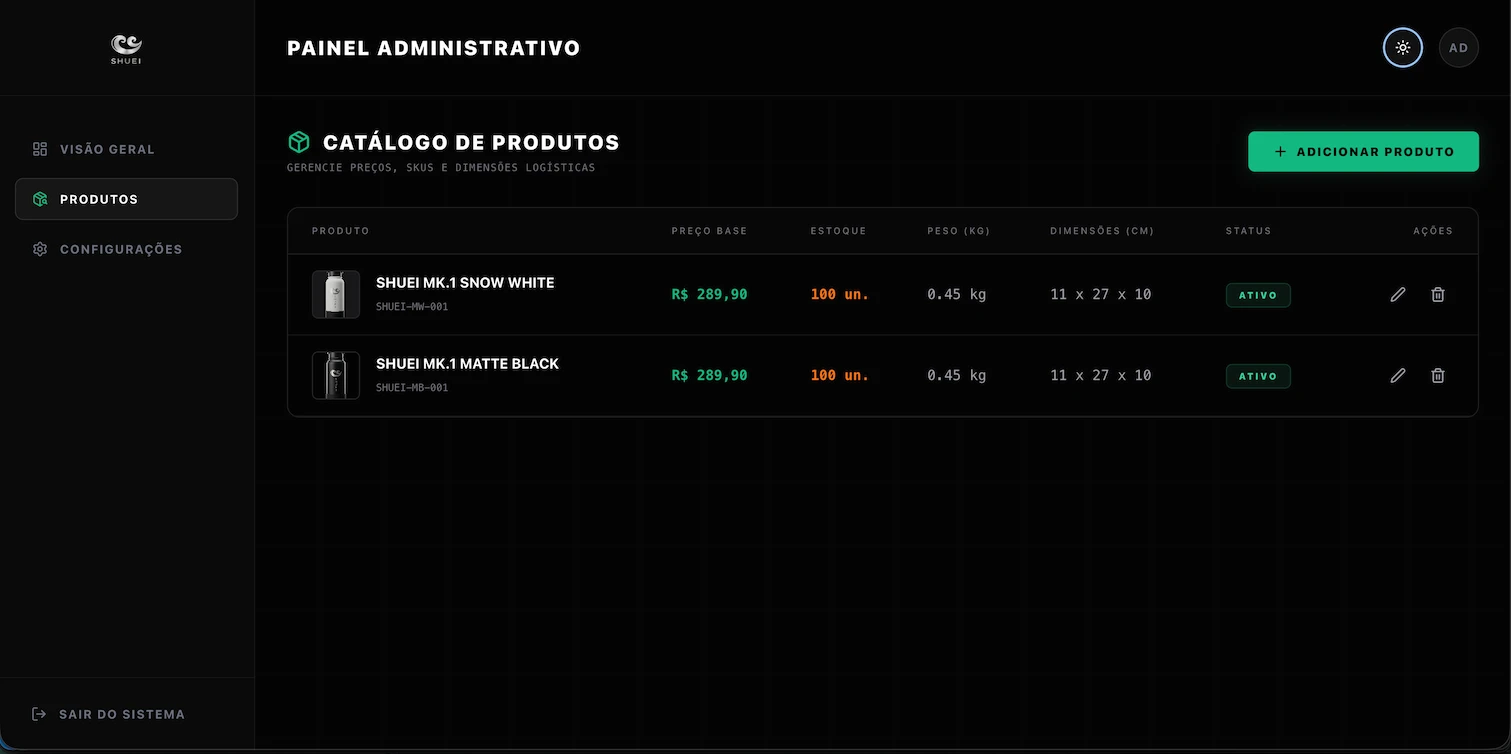This screenshot has width=1511, height=754.
Task: Toggle the light/dark theme sun button
Action: 1403,48
